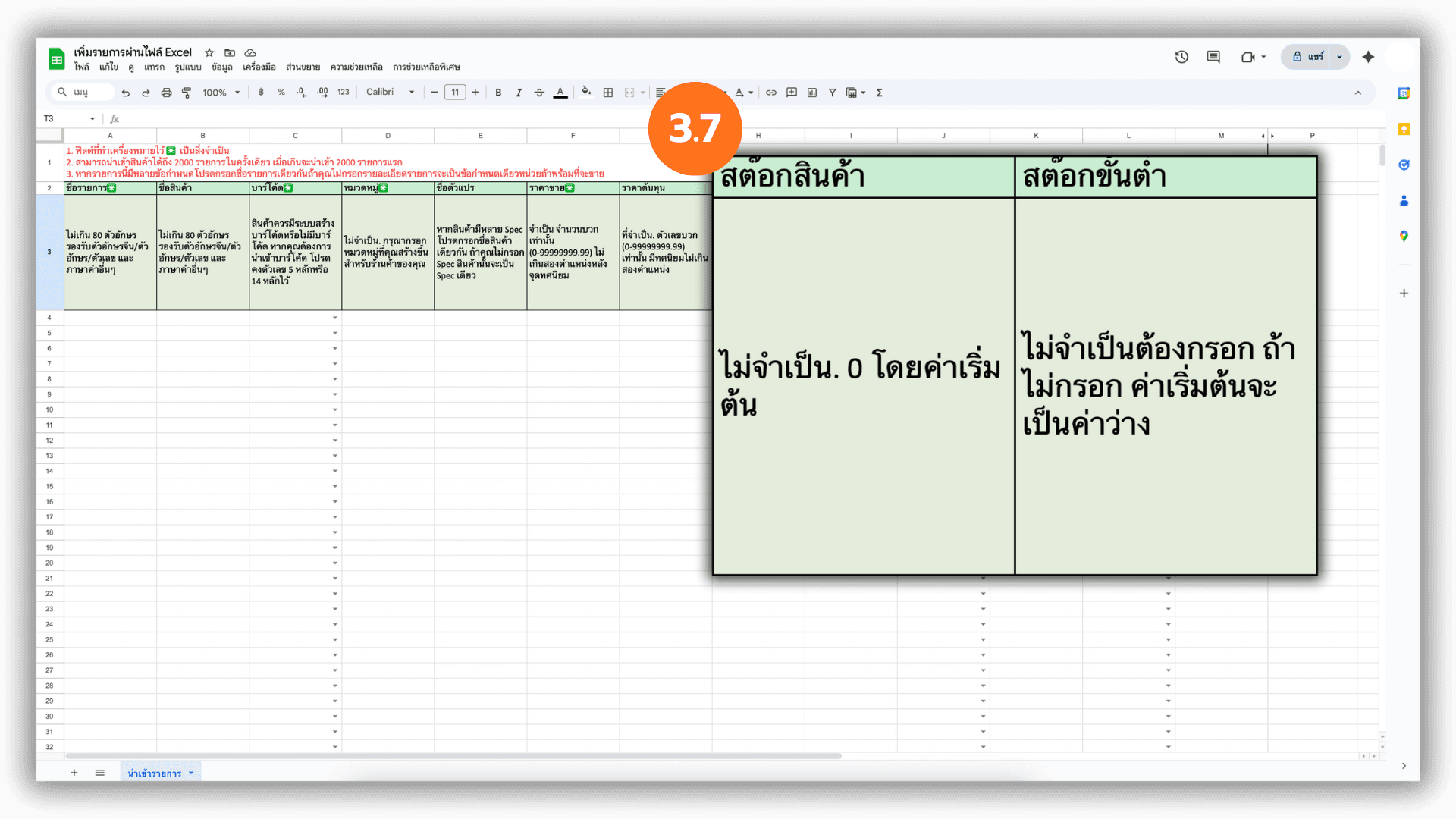Create a filter with the funnel icon
The width and height of the screenshot is (1456, 819).
[832, 93]
